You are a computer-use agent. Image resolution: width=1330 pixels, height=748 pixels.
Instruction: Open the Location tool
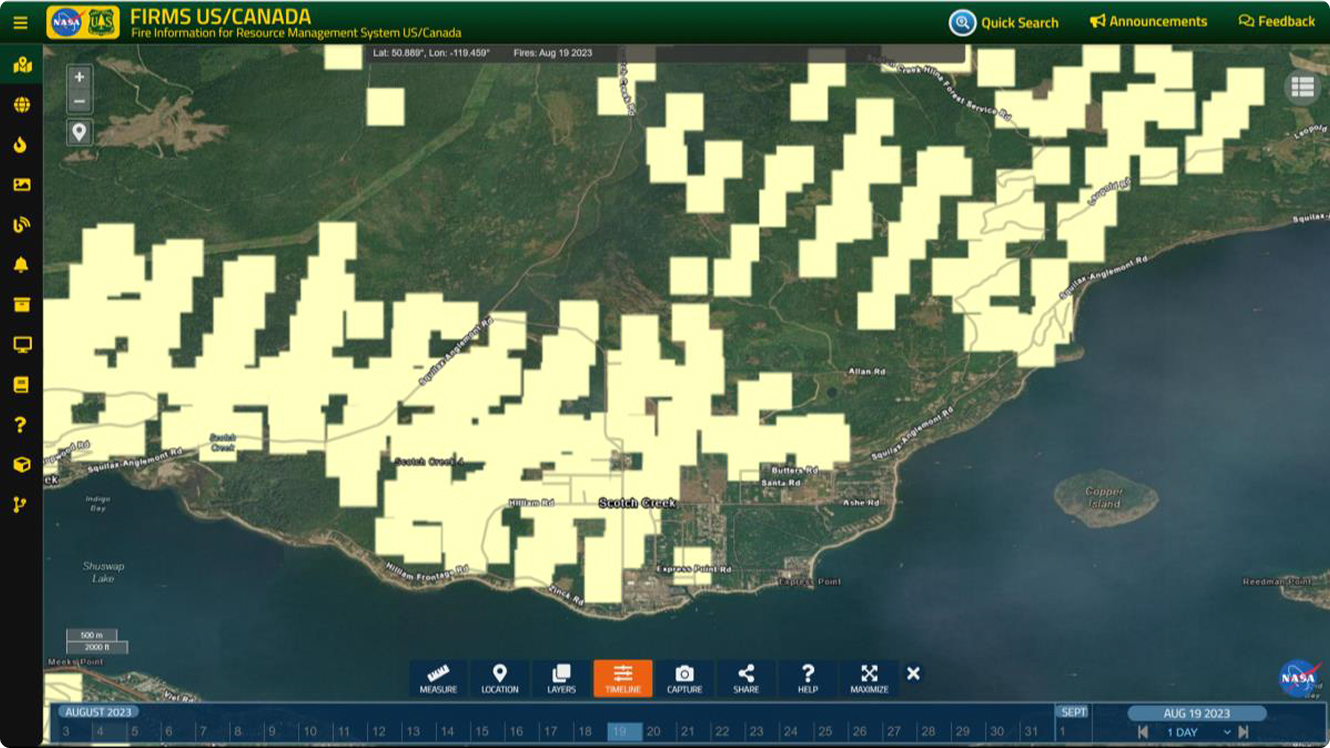point(500,679)
